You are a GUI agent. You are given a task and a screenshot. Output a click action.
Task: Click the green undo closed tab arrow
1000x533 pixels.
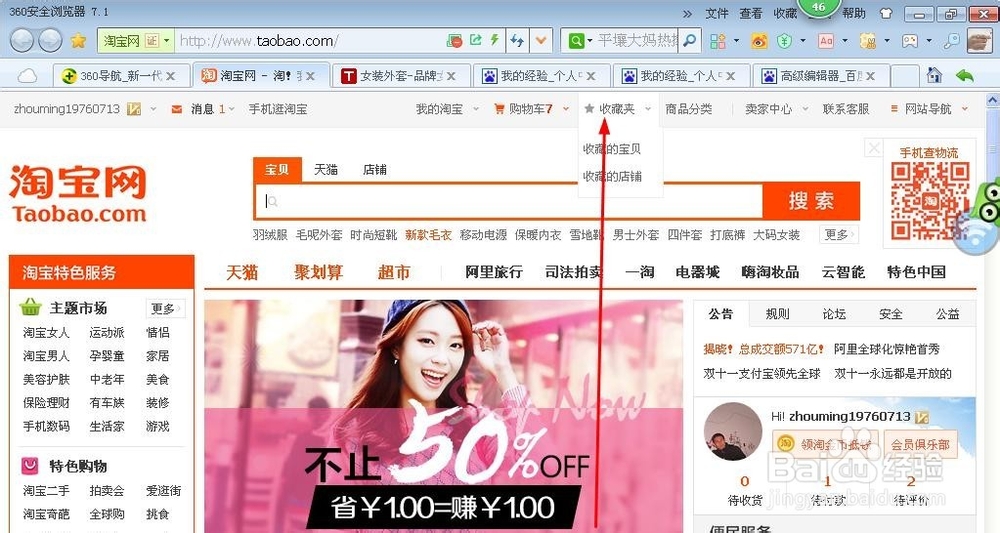964,76
